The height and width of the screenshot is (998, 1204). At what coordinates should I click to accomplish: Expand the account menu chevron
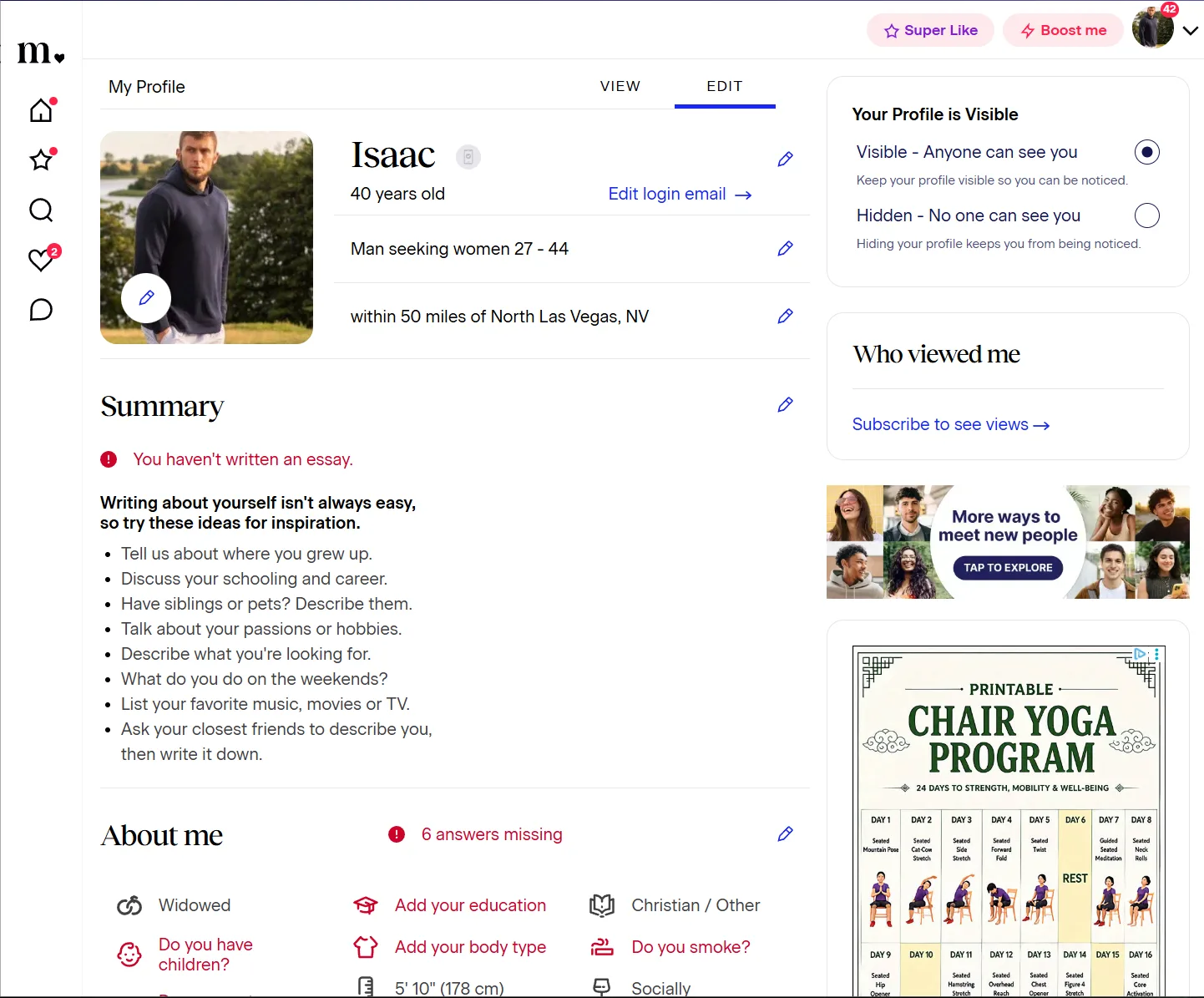coord(1191,30)
